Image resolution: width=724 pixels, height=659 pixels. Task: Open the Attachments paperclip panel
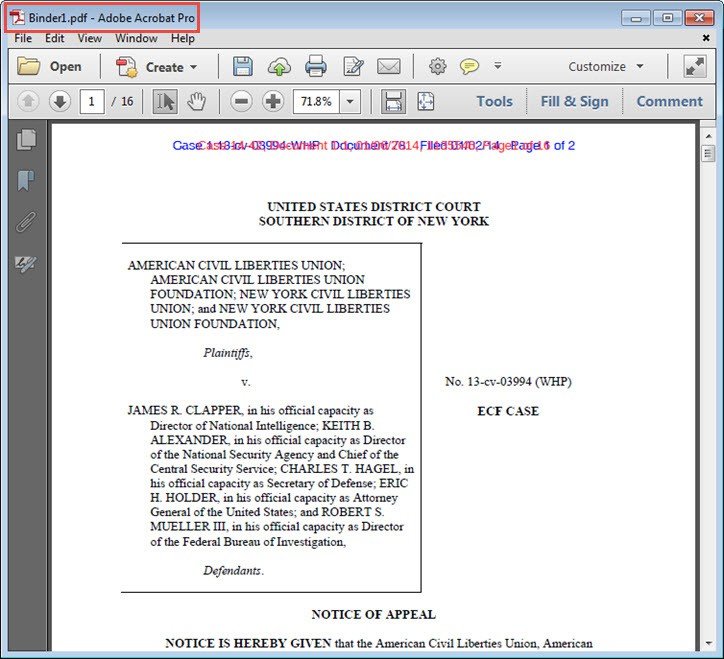[26, 222]
